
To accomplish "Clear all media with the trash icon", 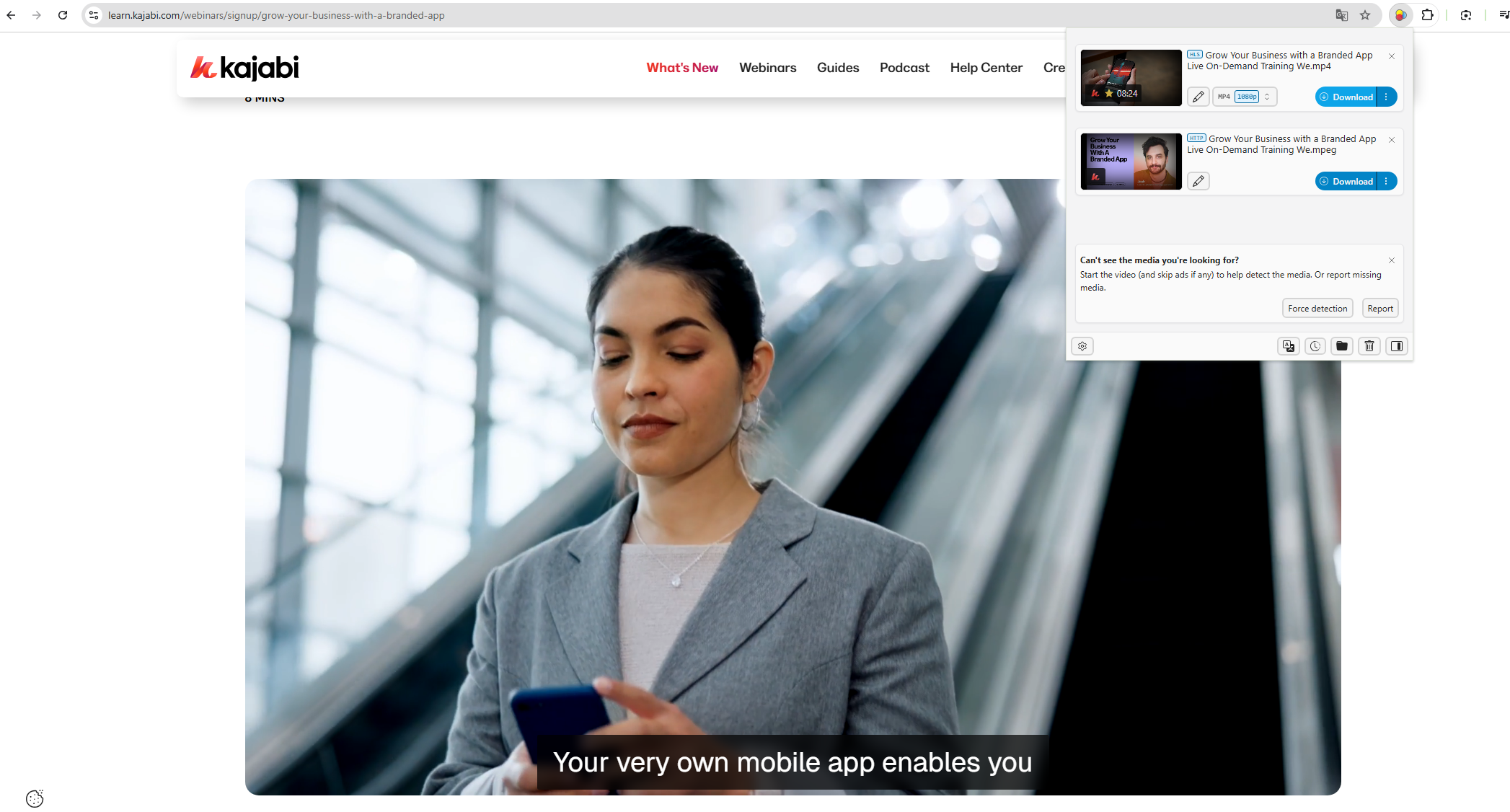I will [x=1369, y=346].
